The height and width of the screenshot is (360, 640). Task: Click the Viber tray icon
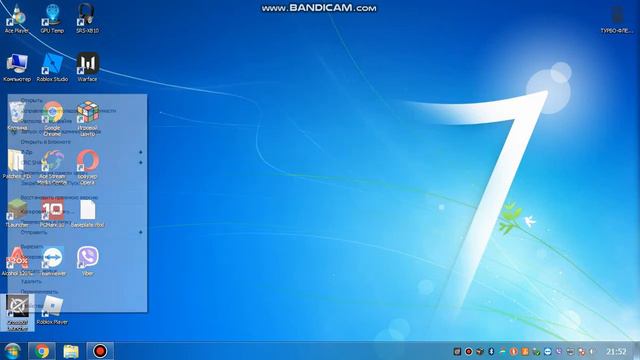click(559, 351)
